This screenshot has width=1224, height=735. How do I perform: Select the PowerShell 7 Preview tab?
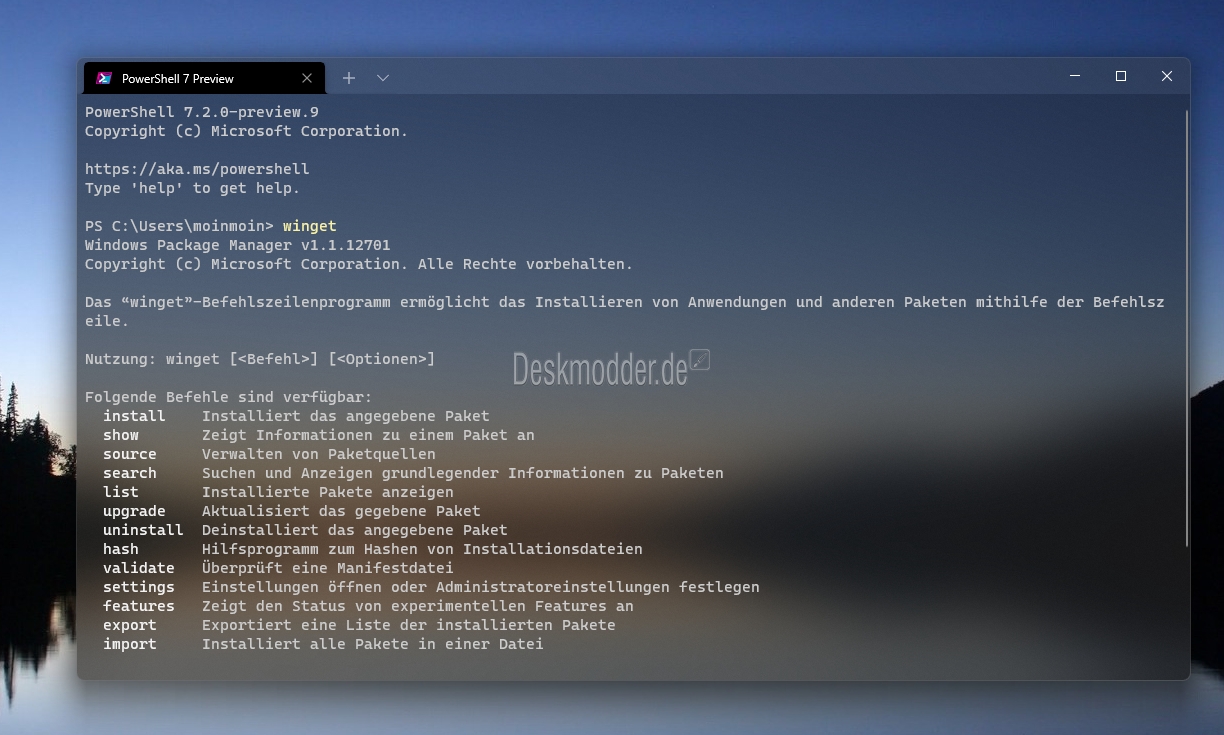pos(203,78)
